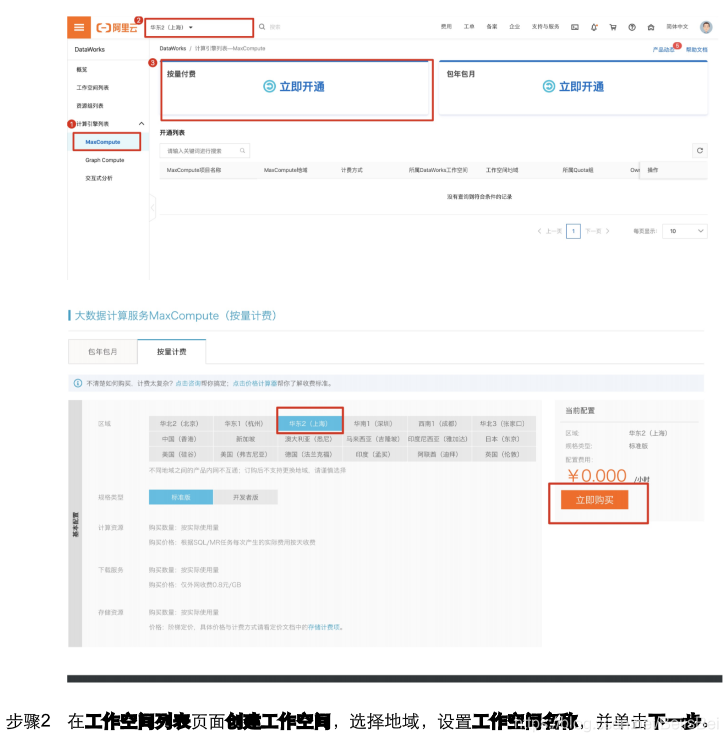
Task: Go to next page (下一页)
Action: [597, 231]
